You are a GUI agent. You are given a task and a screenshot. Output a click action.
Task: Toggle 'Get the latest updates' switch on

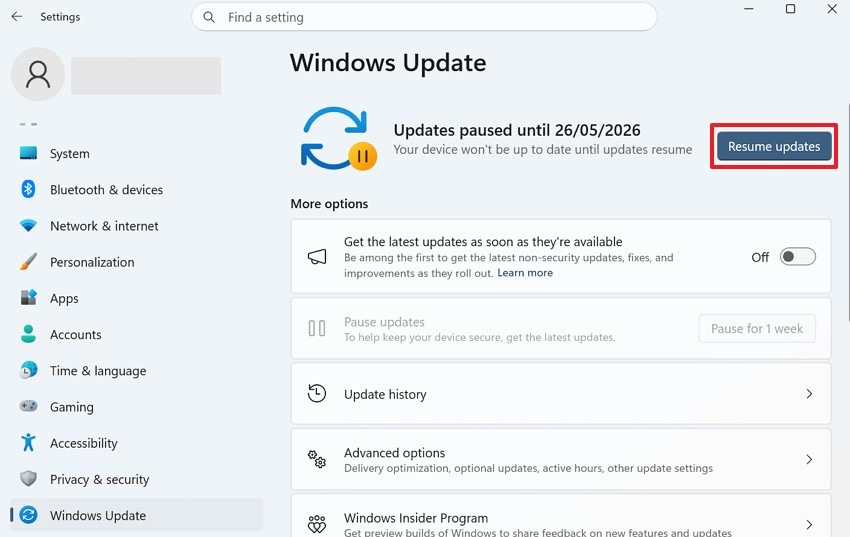coord(797,256)
